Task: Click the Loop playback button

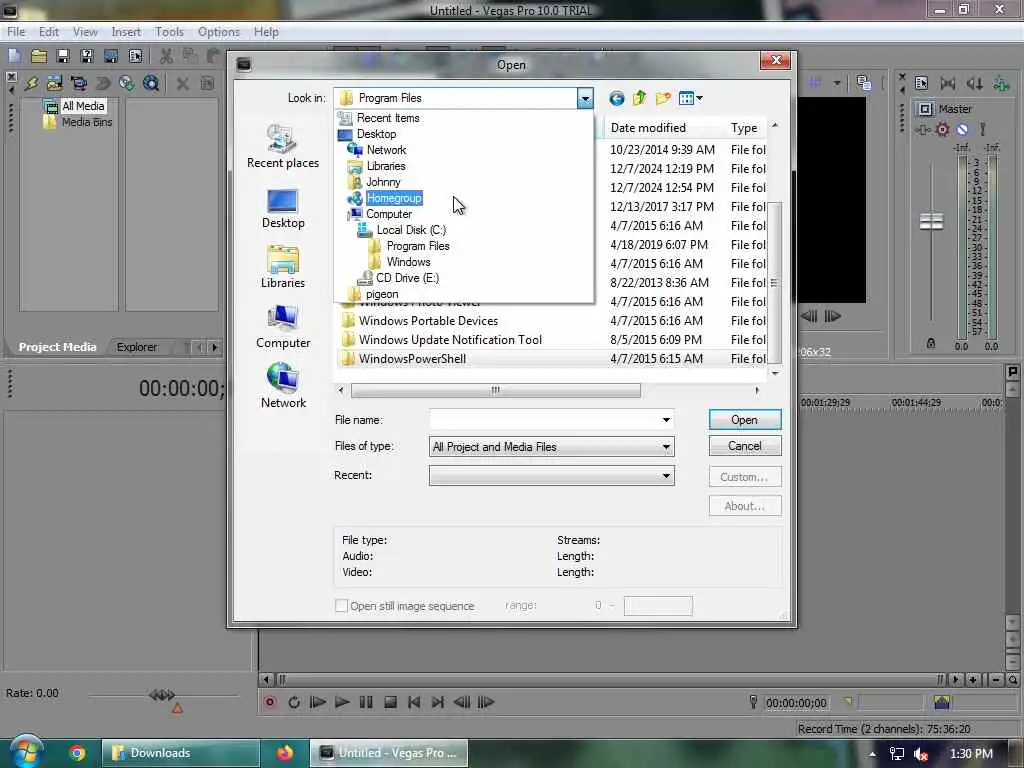Action: (x=294, y=702)
